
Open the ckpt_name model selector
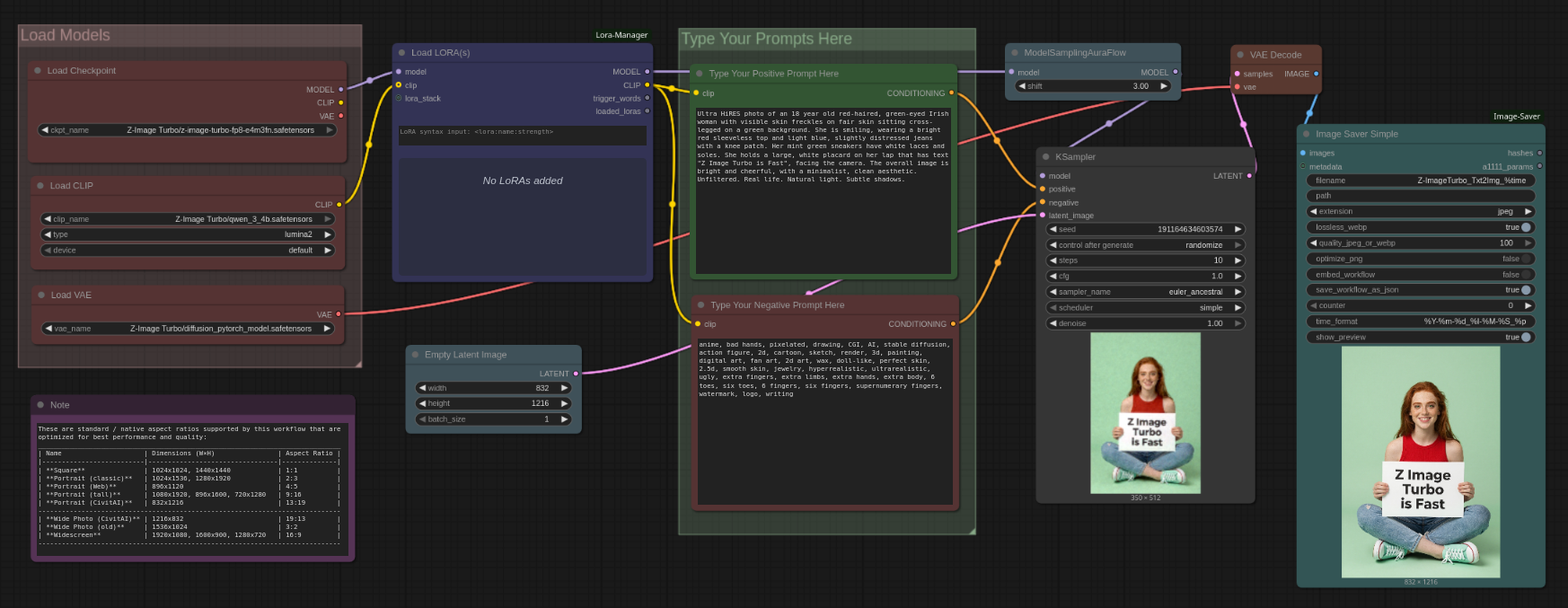[x=187, y=130]
